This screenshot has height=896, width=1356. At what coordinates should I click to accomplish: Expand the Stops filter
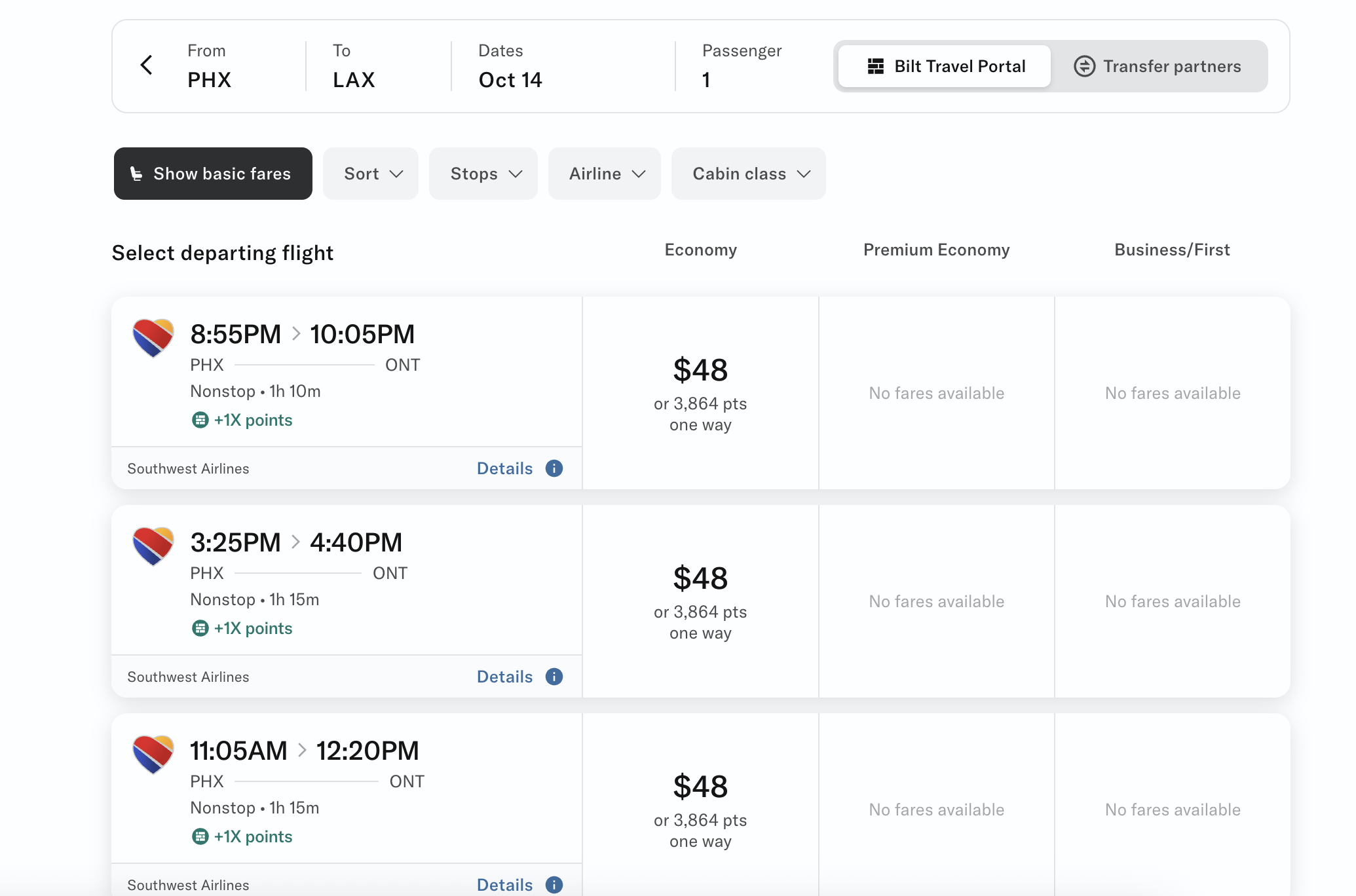[483, 174]
